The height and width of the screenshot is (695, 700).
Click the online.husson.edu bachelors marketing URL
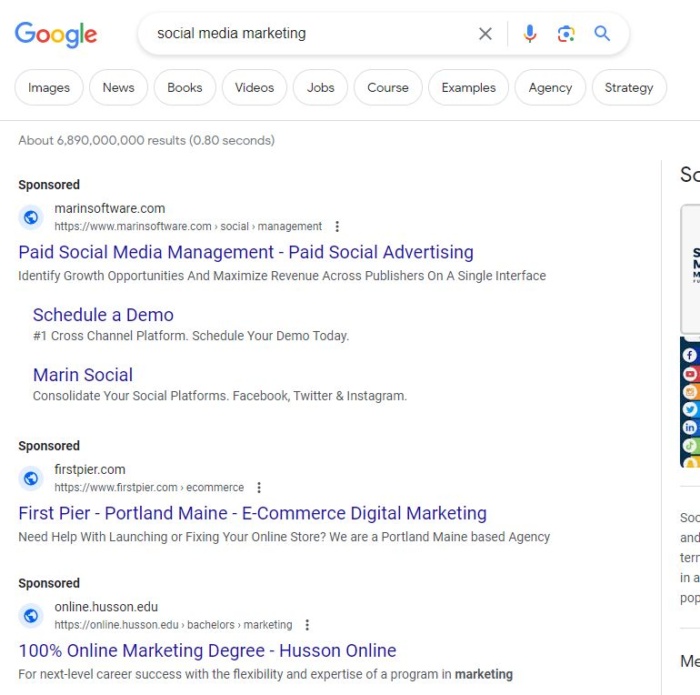(x=173, y=625)
